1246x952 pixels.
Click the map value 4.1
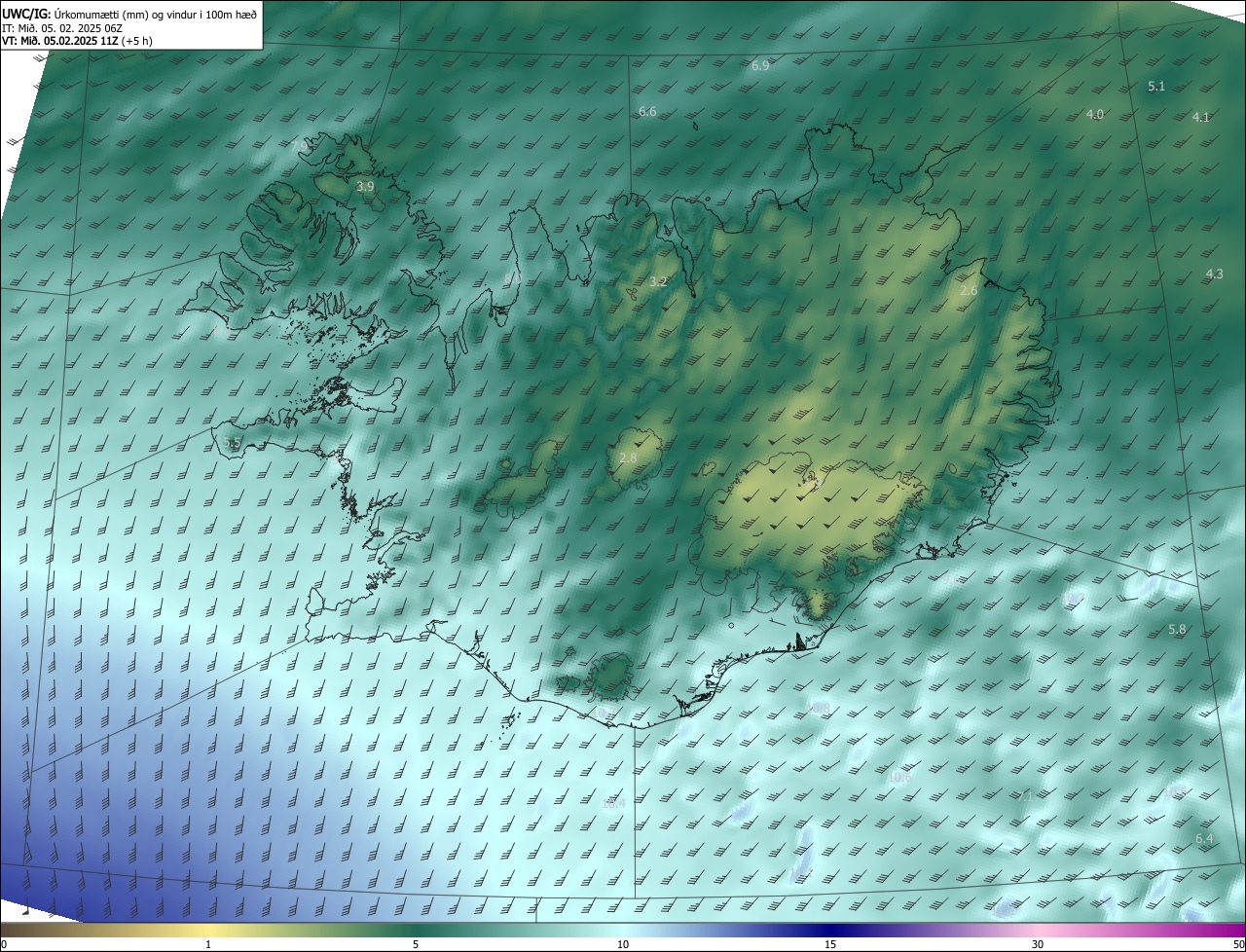point(1201,118)
